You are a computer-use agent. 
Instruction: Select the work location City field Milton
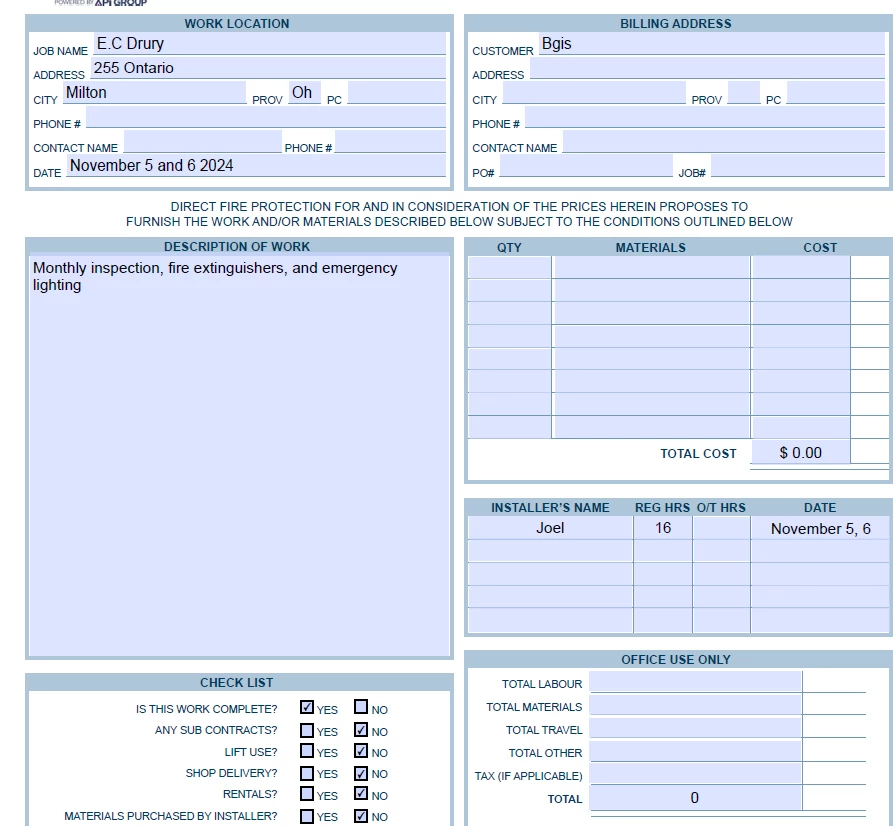[154, 92]
